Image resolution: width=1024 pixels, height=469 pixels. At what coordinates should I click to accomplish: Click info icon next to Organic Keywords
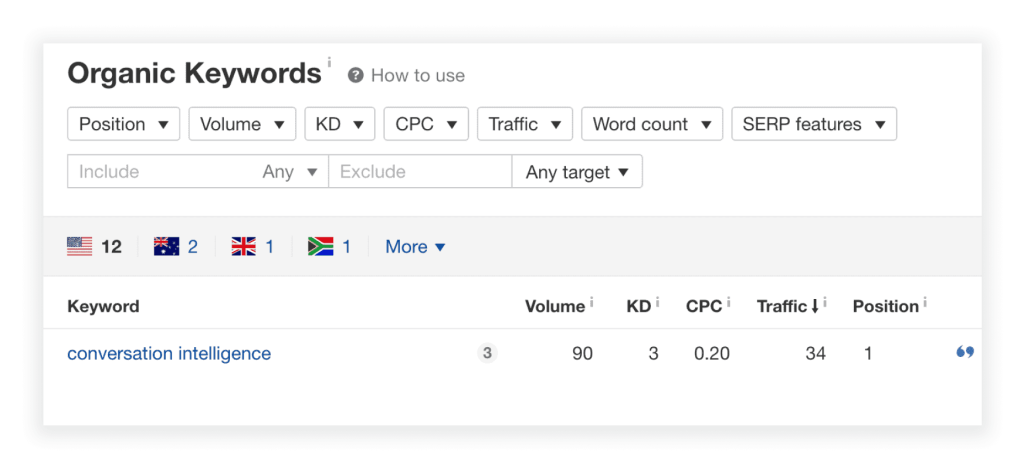(x=329, y=63)
